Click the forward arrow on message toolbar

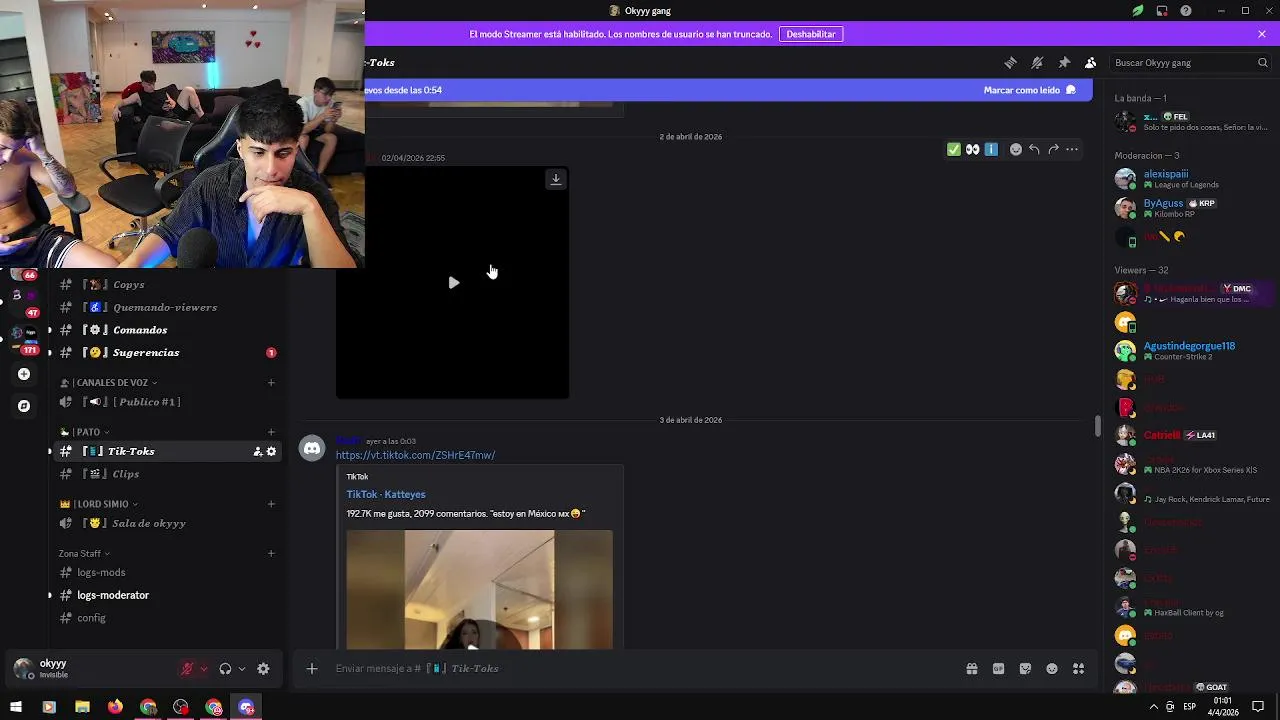tap(1053, 150)
